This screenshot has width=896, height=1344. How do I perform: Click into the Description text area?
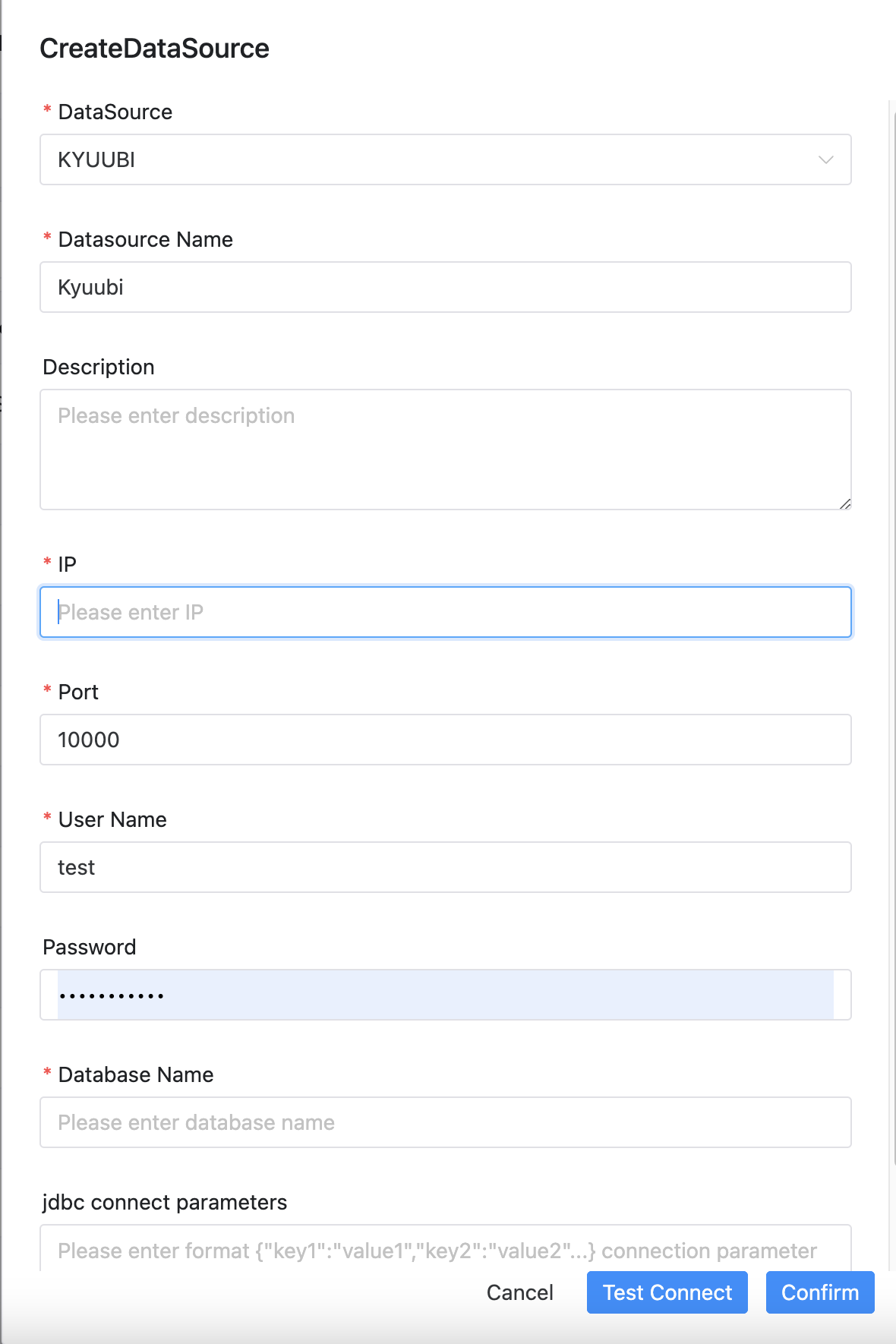pos(445,450)
